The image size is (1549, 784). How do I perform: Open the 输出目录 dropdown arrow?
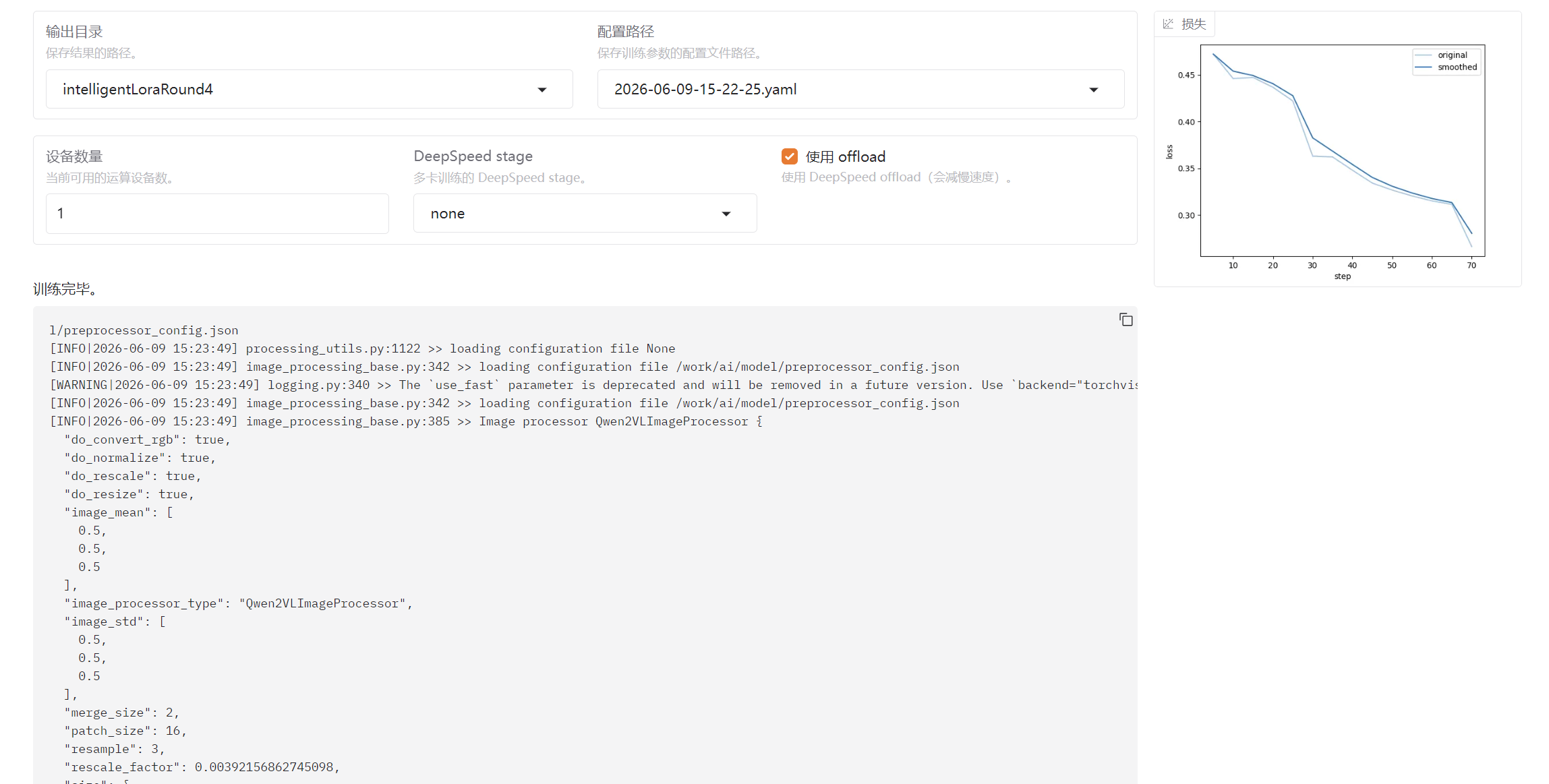coord(542,90)
